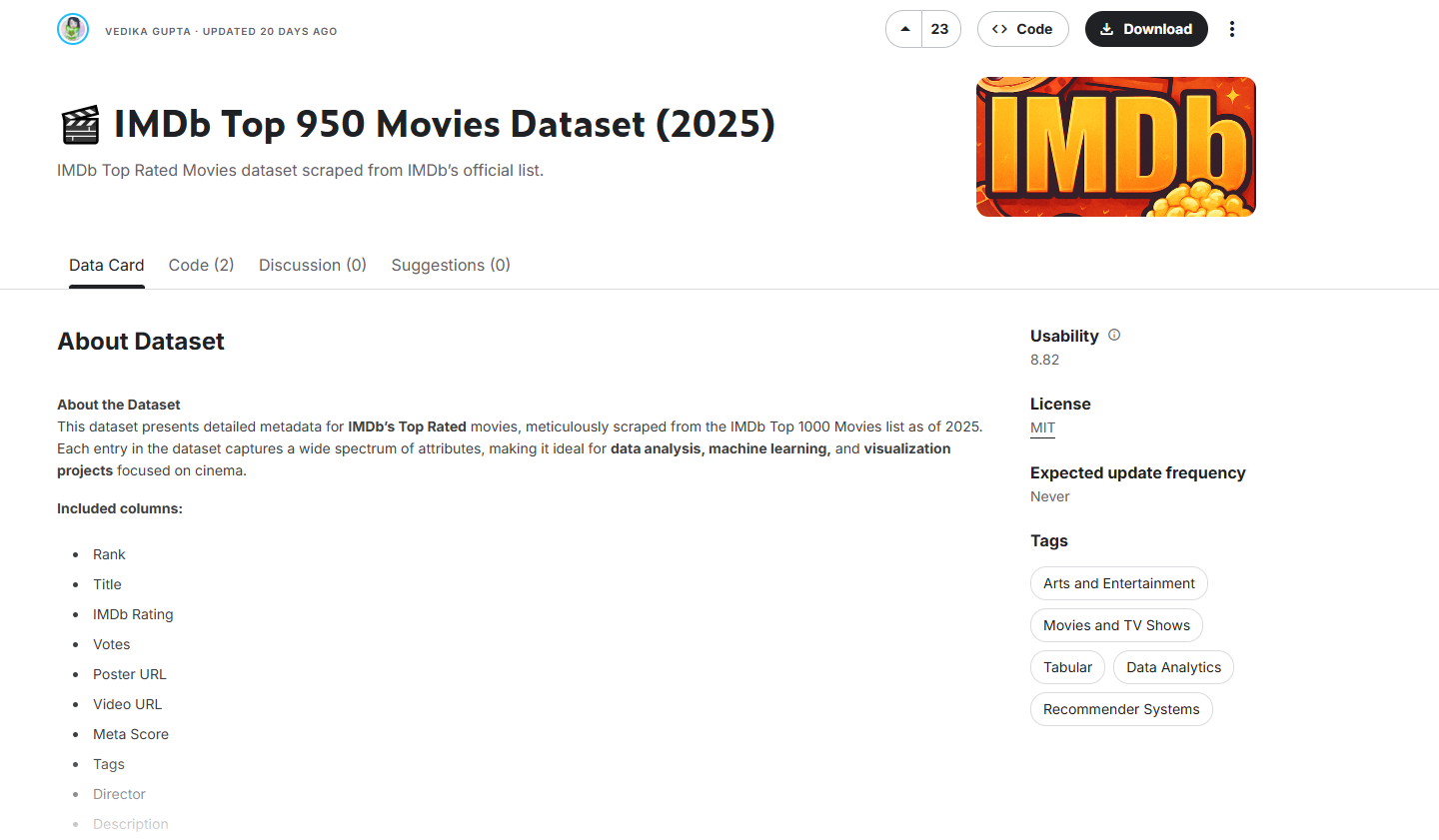The image size is (1439, 840).
Task: Open the Suggestions (0) tab
Action: 451,265
